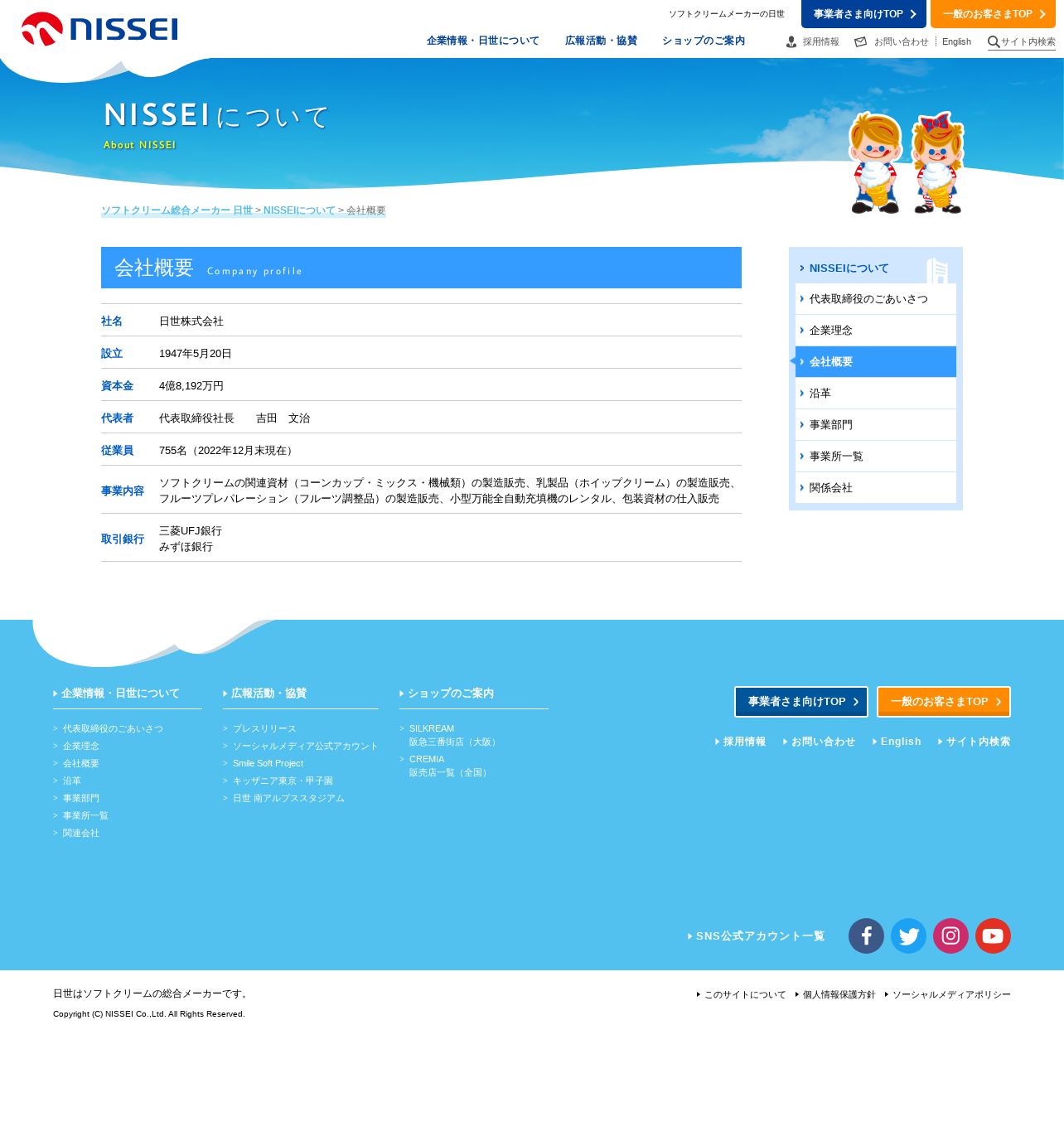Click 広報活動・協賛 footer heading

coord(268,694)
